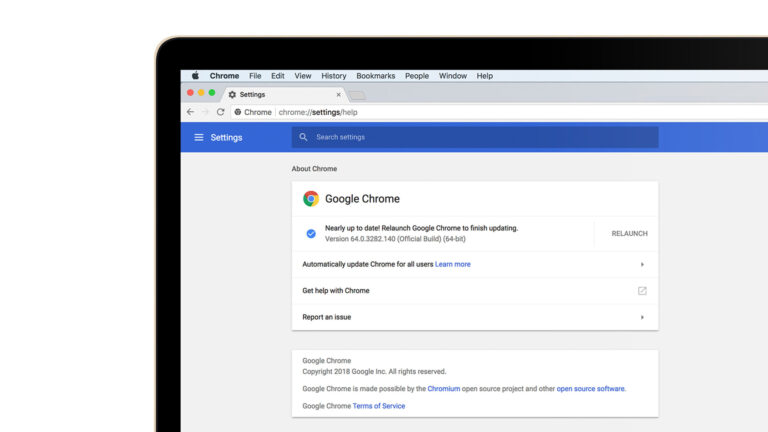This screenshot has height=432, width=768.
Task: Open the History menu
Action: (334, 76)
